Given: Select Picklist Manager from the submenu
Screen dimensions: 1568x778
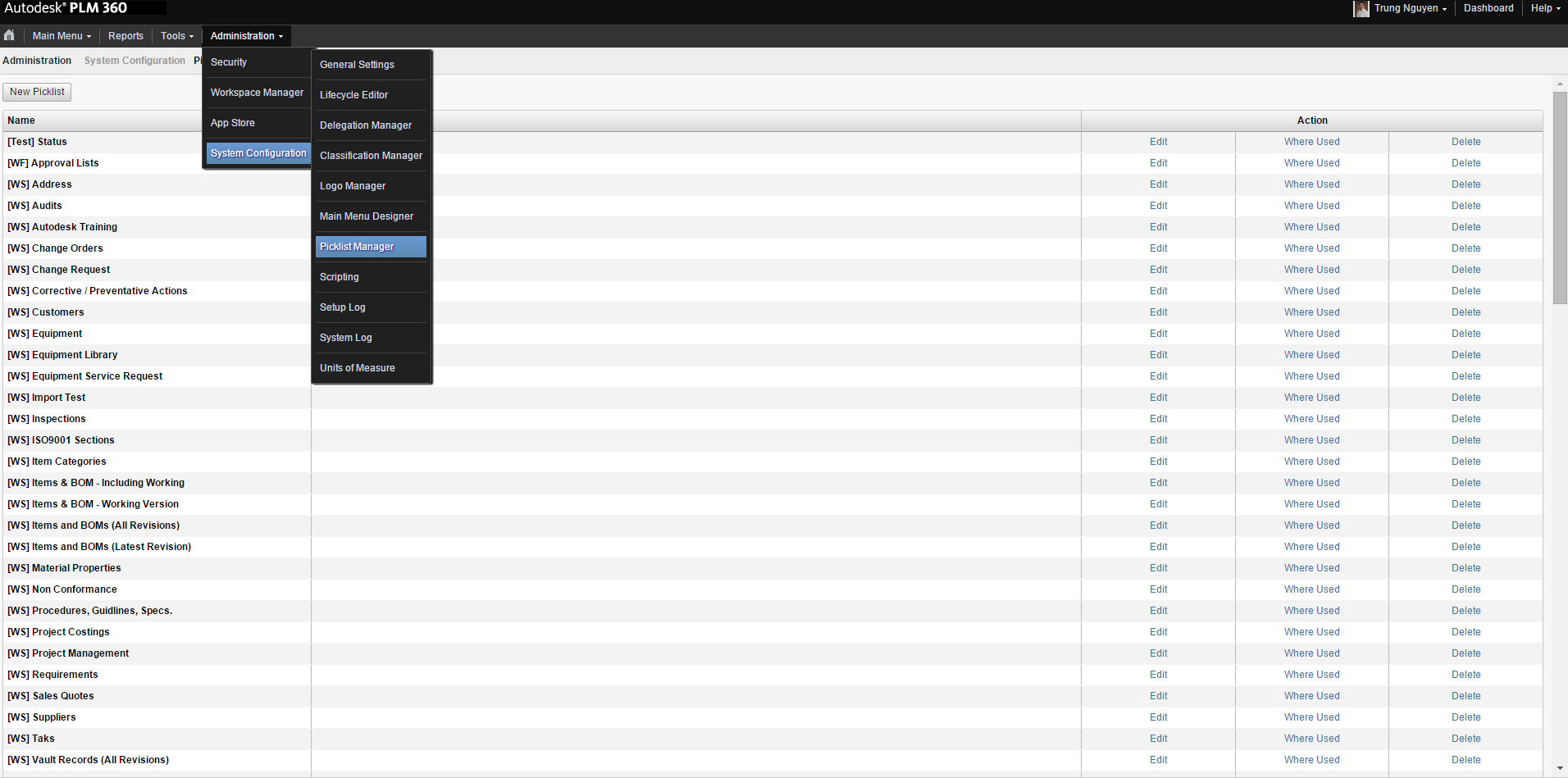Looking at the screenshot, I should tap(356, 246).
